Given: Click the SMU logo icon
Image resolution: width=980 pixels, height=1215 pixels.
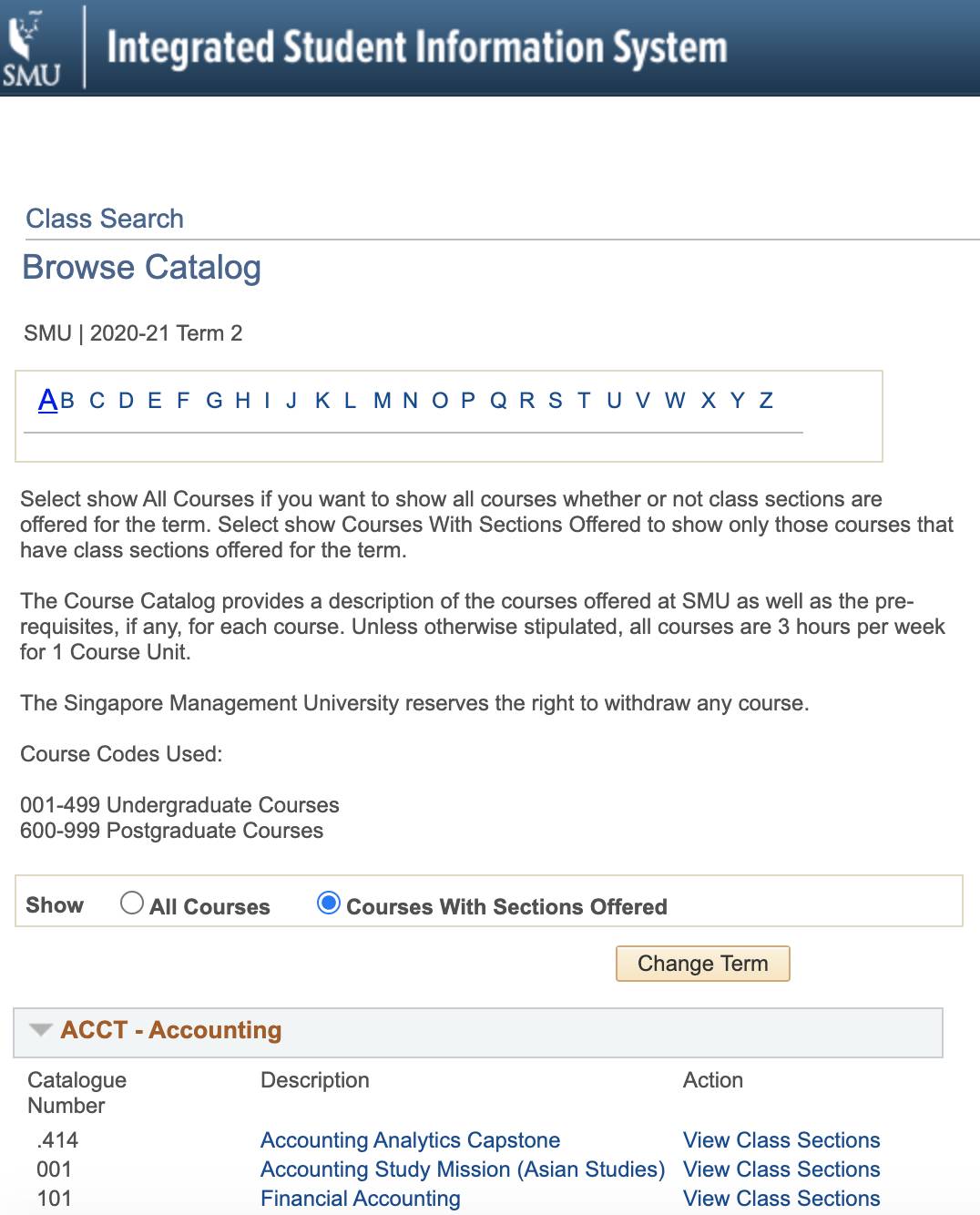Looking at the screenshot, I should pos(33,48).
